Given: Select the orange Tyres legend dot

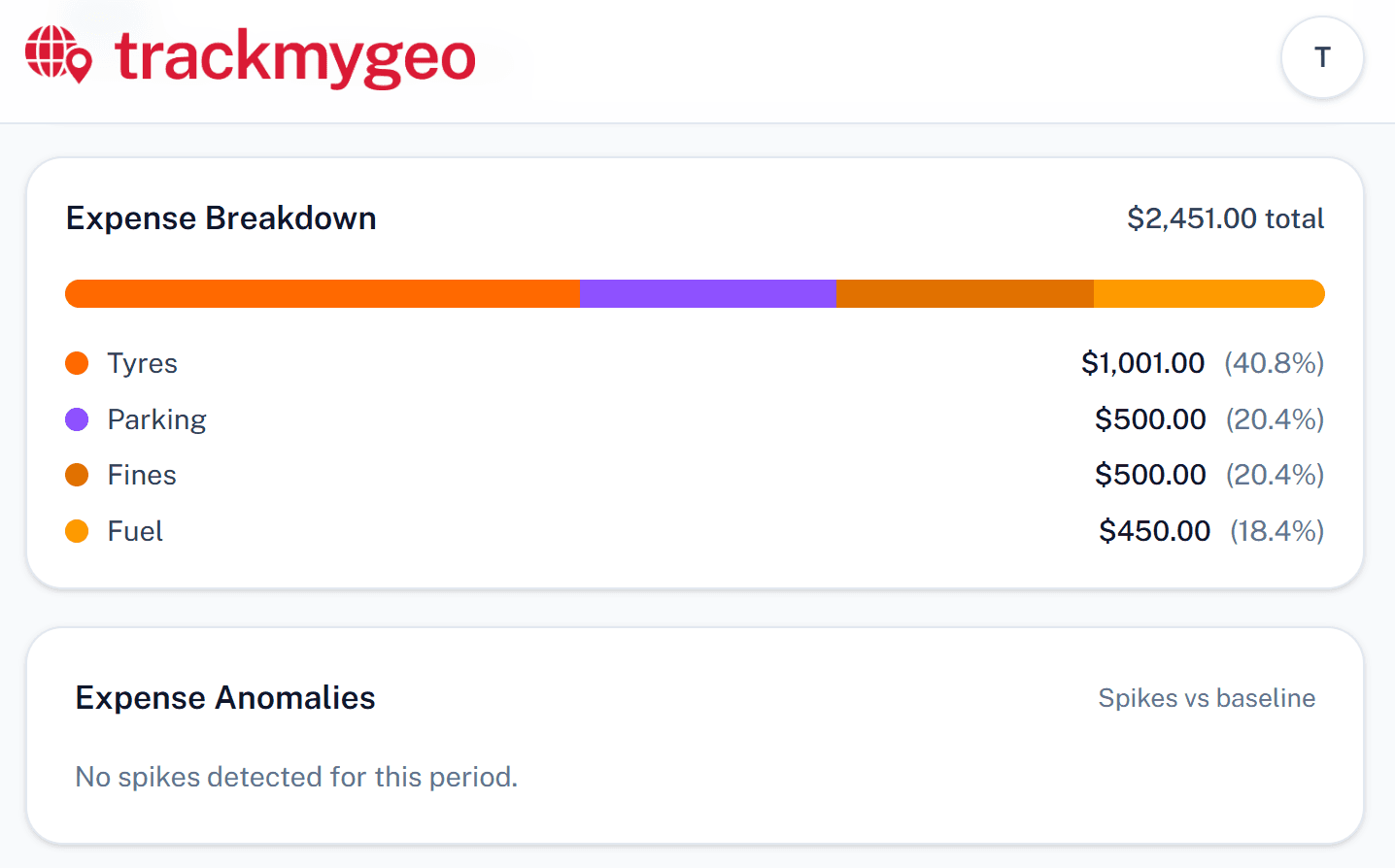Looking at the screenshot, I should click(x=77, y=363).
